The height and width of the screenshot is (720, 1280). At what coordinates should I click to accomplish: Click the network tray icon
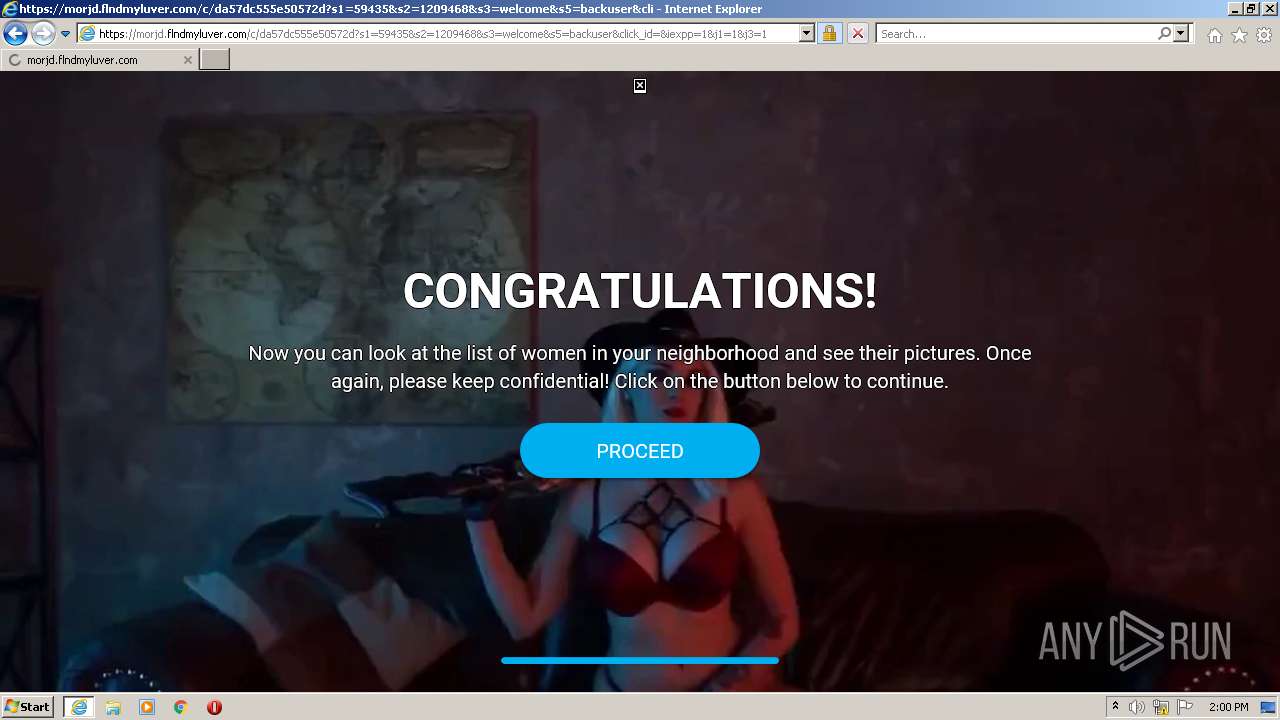tap(1161, 707)
